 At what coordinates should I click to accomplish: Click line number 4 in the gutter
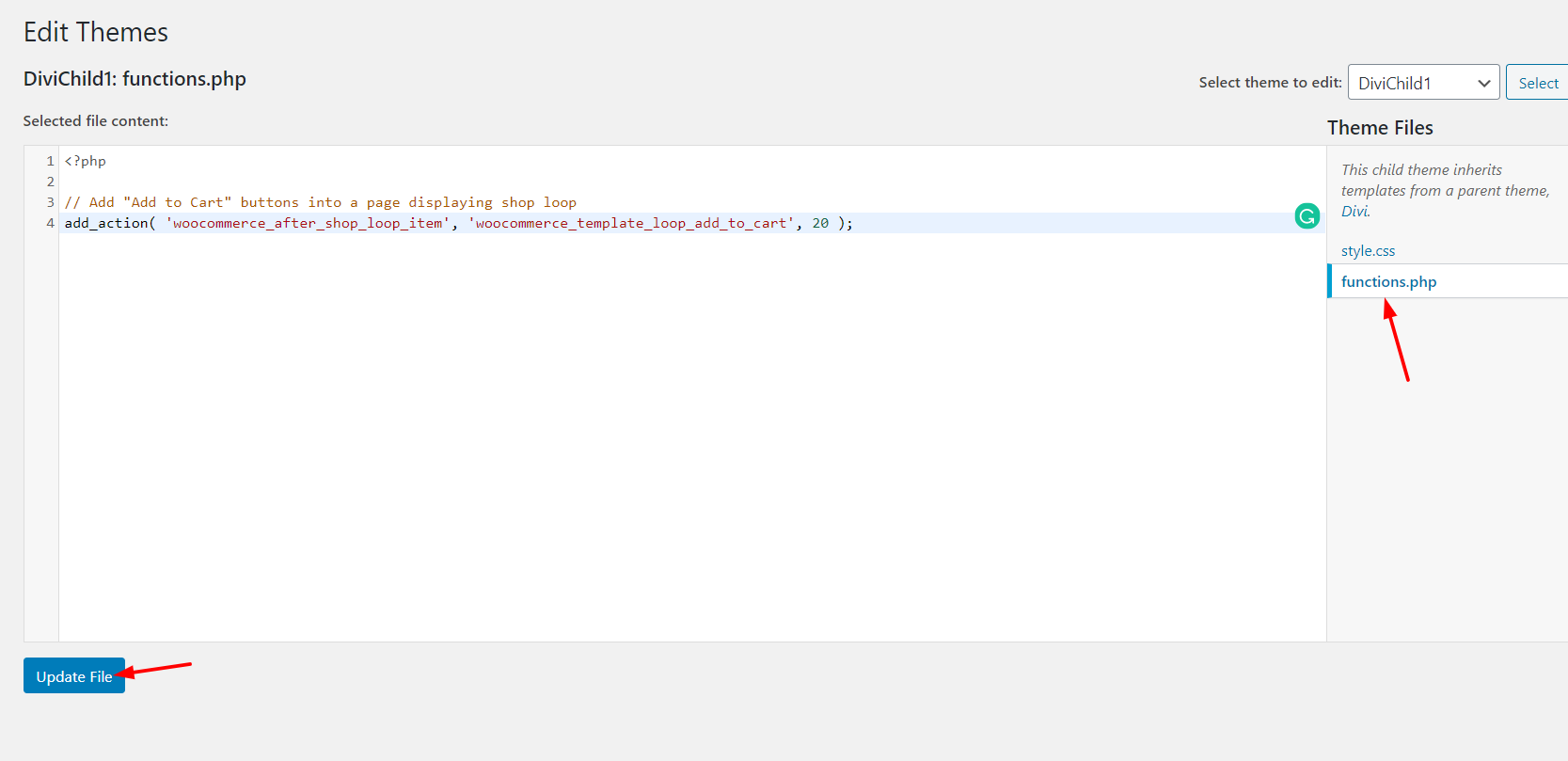(x=51, y=223)
